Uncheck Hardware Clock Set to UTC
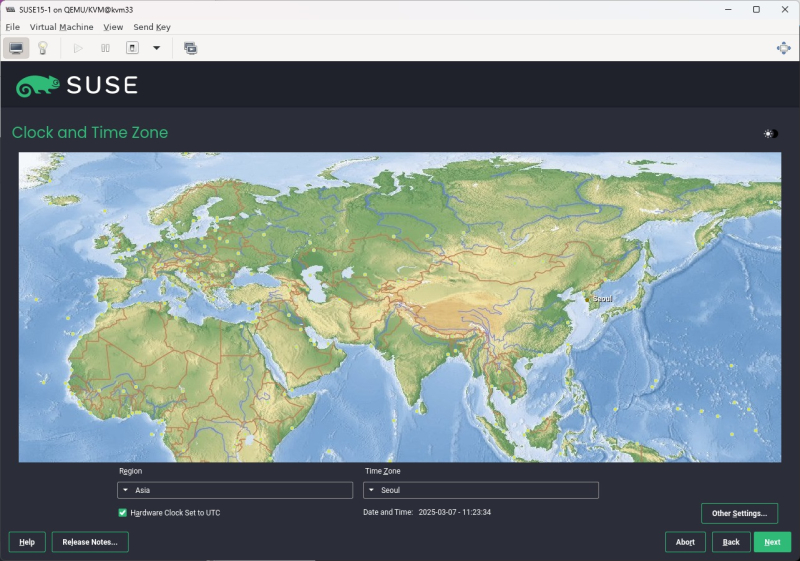 122,513
